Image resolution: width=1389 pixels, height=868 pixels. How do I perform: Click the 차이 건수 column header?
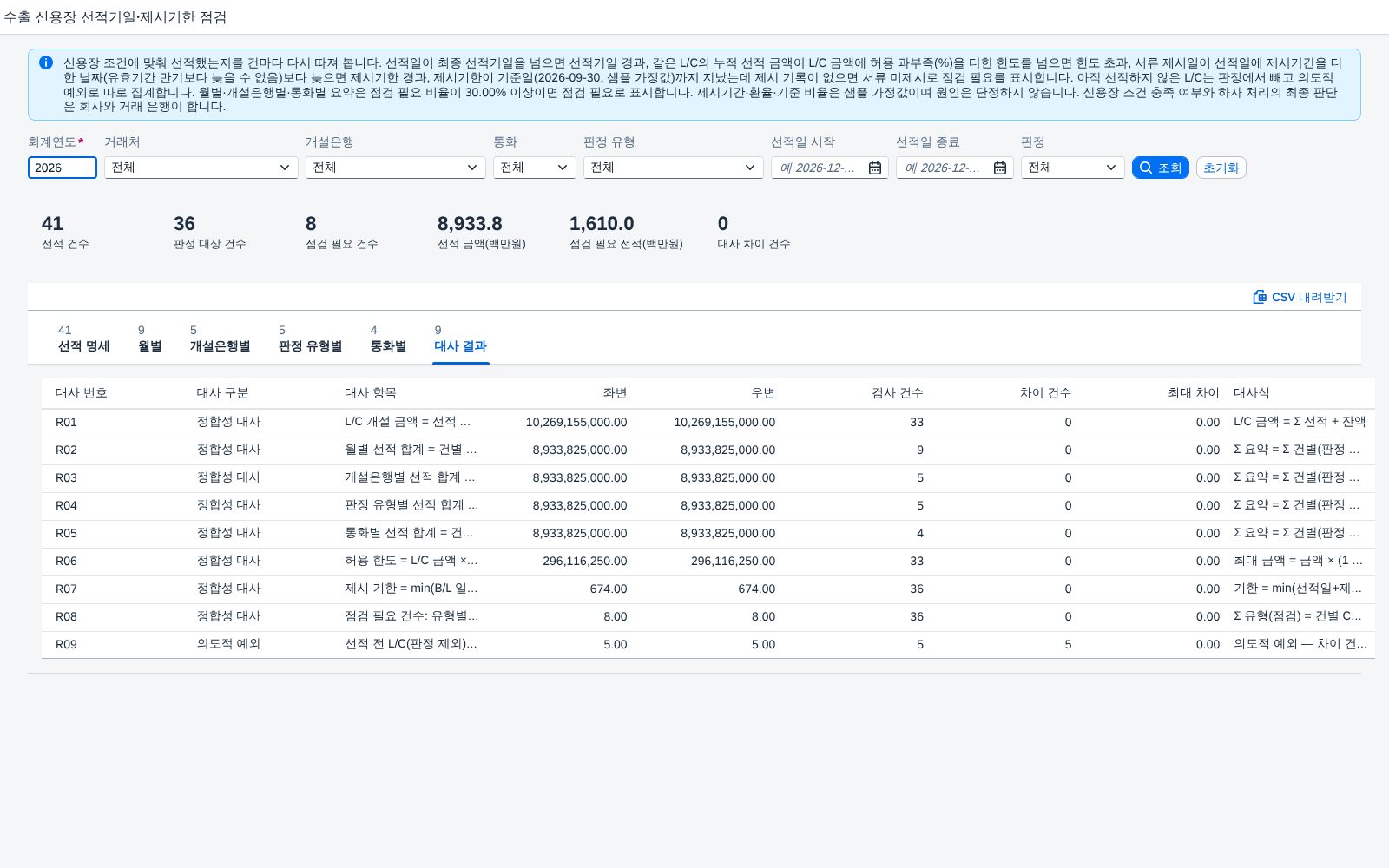tap(1045, 393)
